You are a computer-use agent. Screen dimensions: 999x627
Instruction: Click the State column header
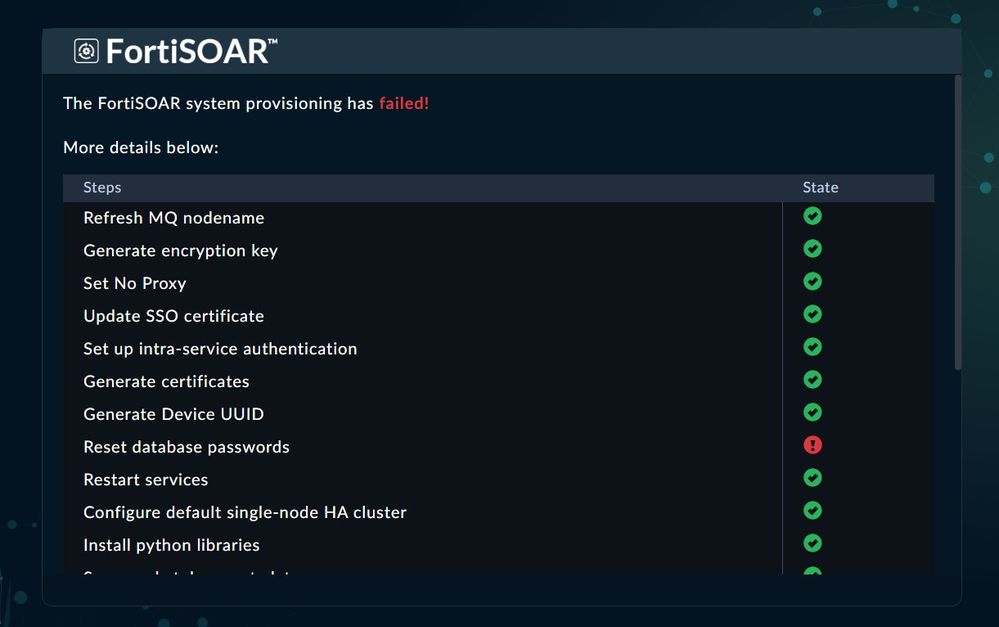(x=820, y=188)
